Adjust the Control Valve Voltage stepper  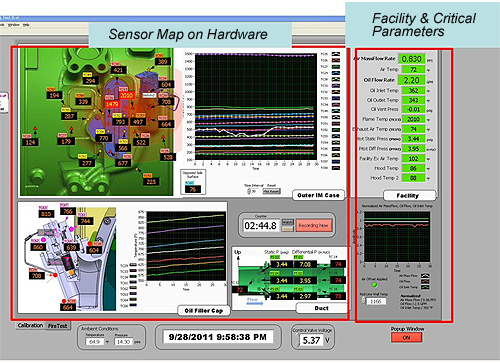point(296,340)
